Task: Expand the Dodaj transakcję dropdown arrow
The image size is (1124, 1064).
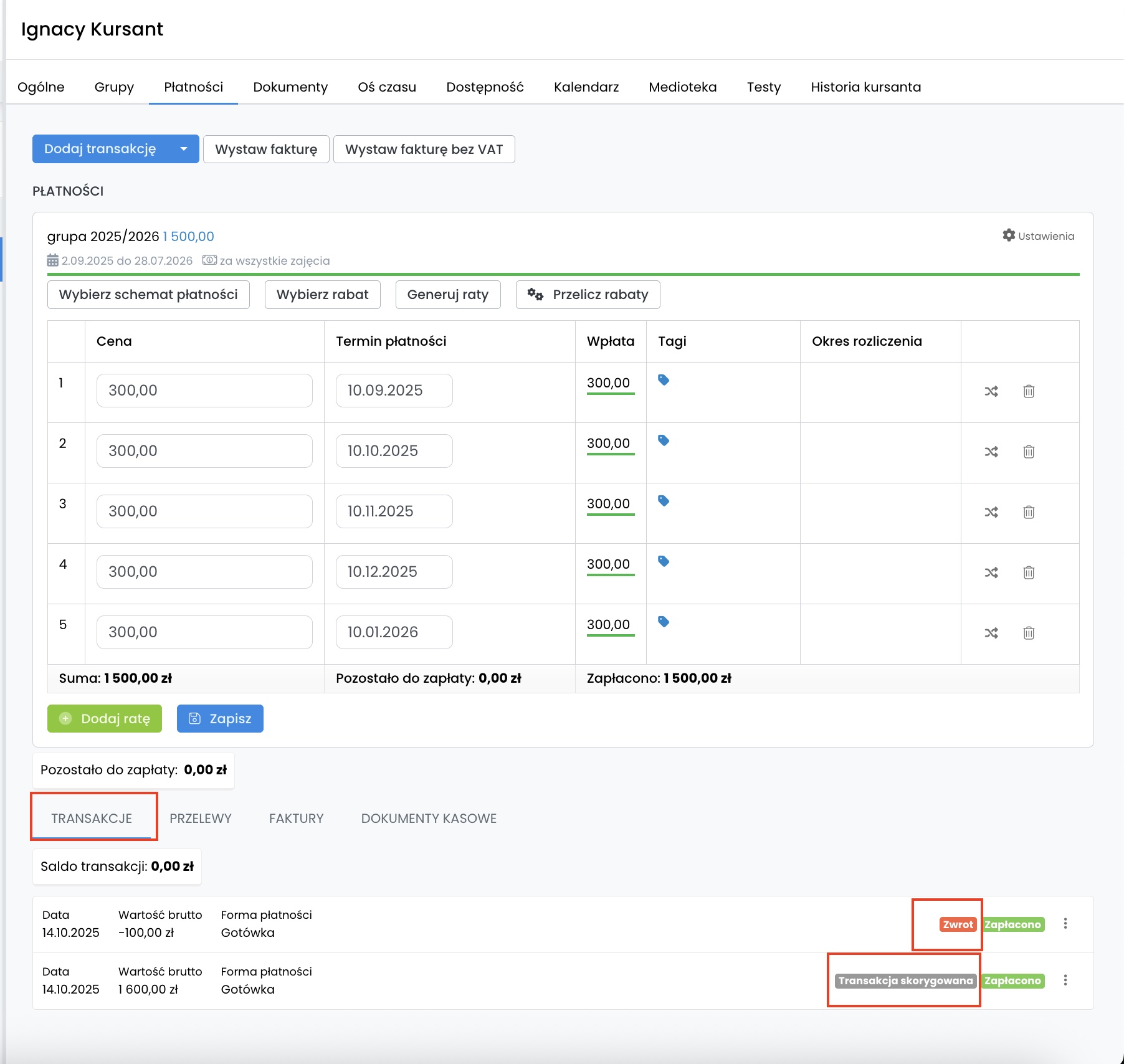Action: [184, 149]
